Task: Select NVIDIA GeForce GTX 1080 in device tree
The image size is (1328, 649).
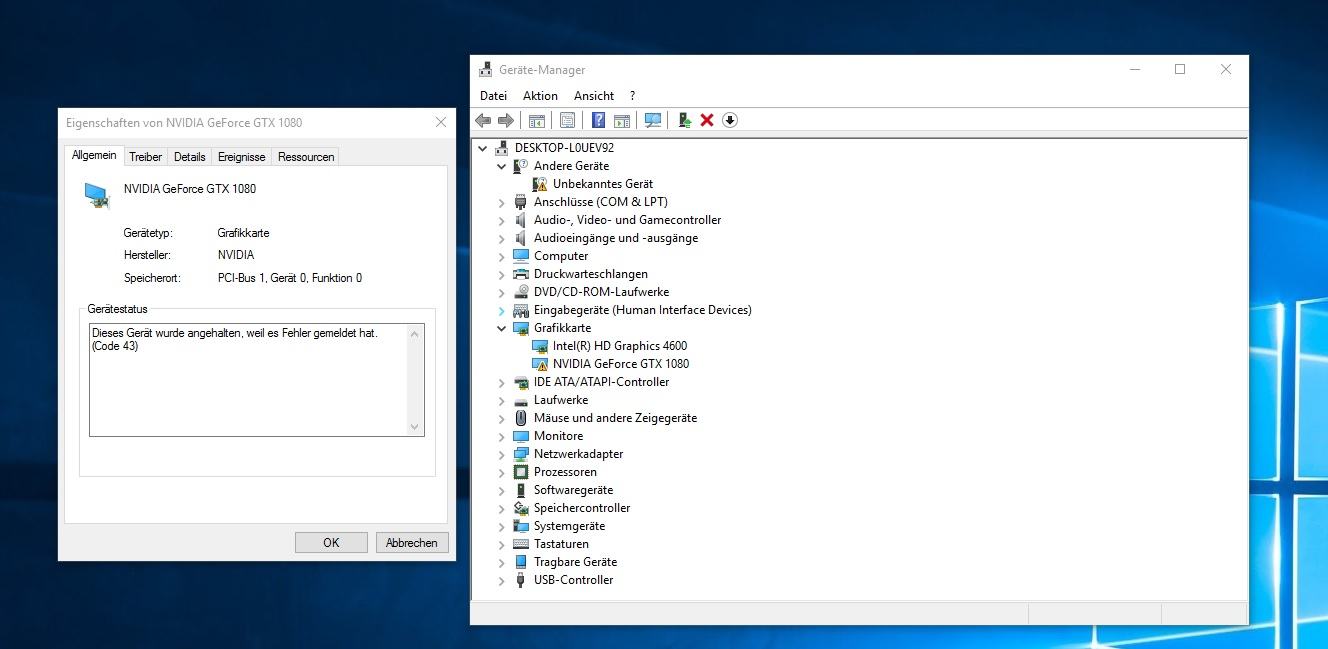Action: [620, 364]
